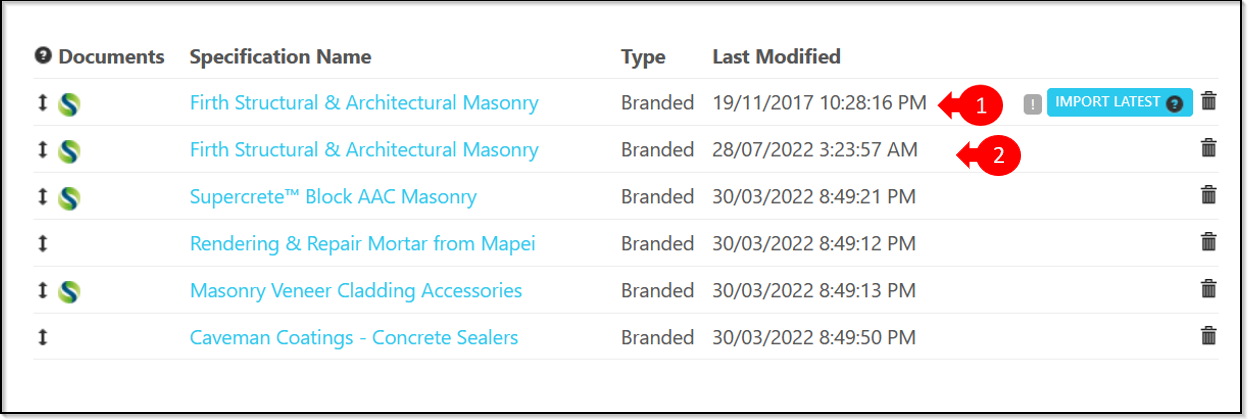Image resolution: width=1248 pixels, height=419 pixels.
Task: Click the reorder arrows on Caveman Coatings row
Action: tap(43, 337)
